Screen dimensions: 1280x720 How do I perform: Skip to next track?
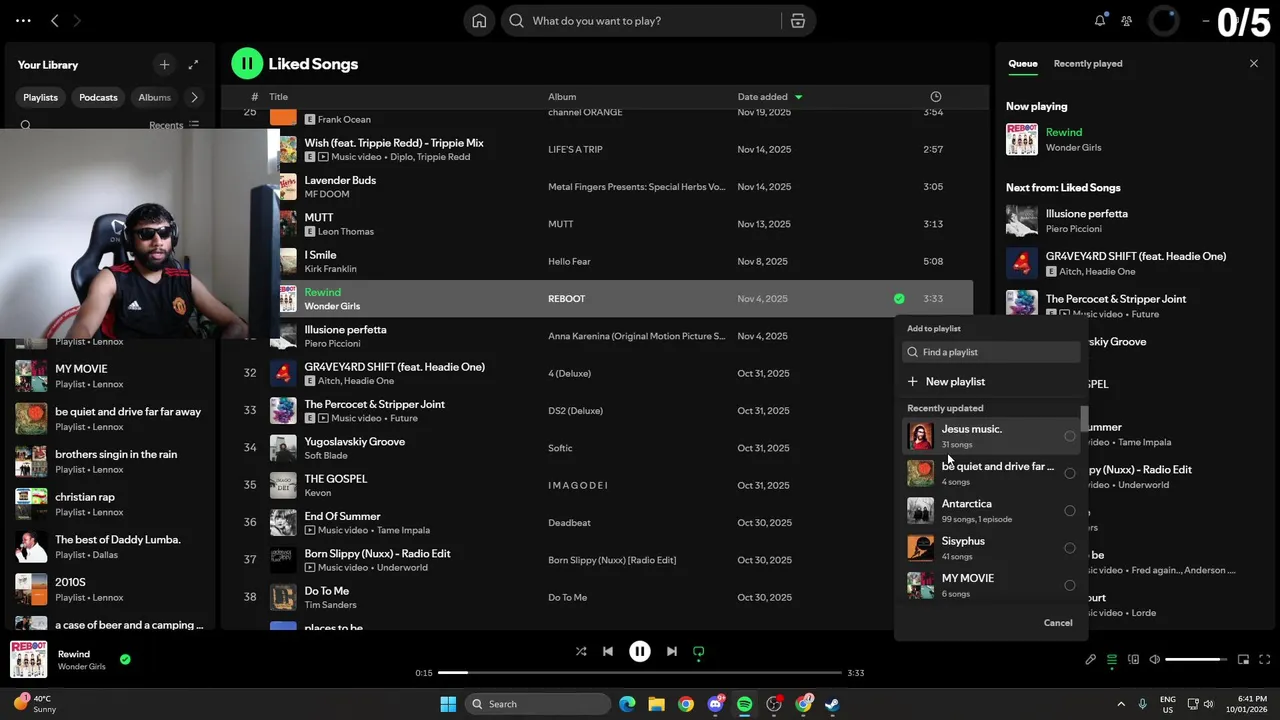click(672, 651)
